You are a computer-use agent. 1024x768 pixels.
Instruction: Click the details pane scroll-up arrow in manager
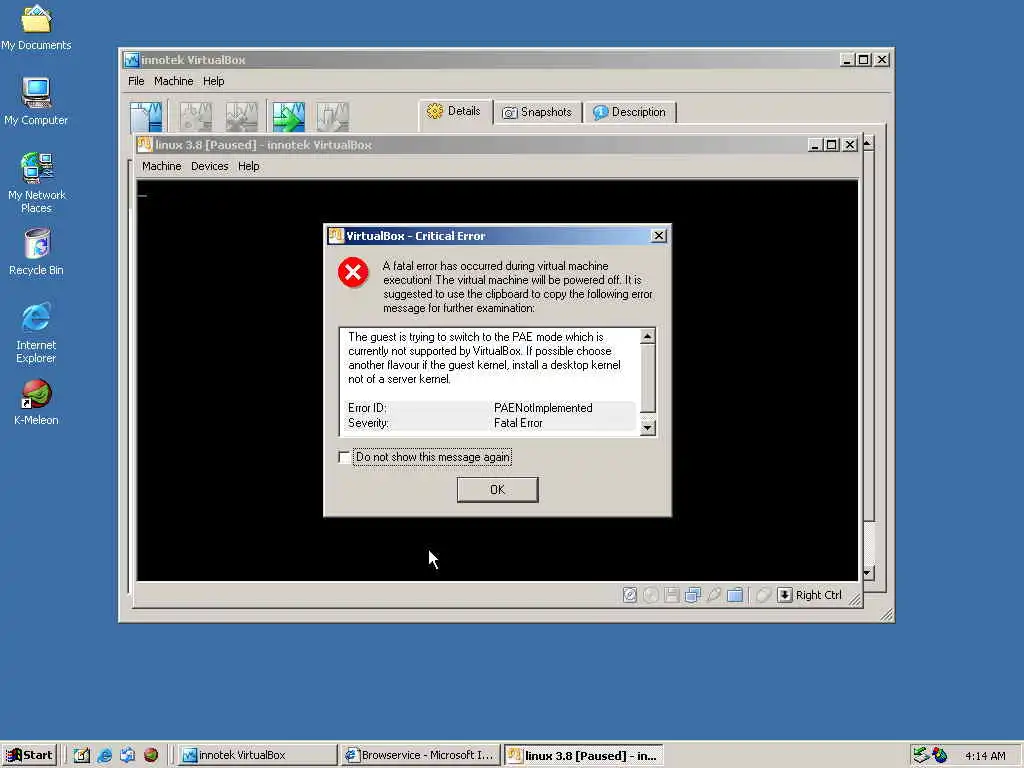click(x=869, y=143)
